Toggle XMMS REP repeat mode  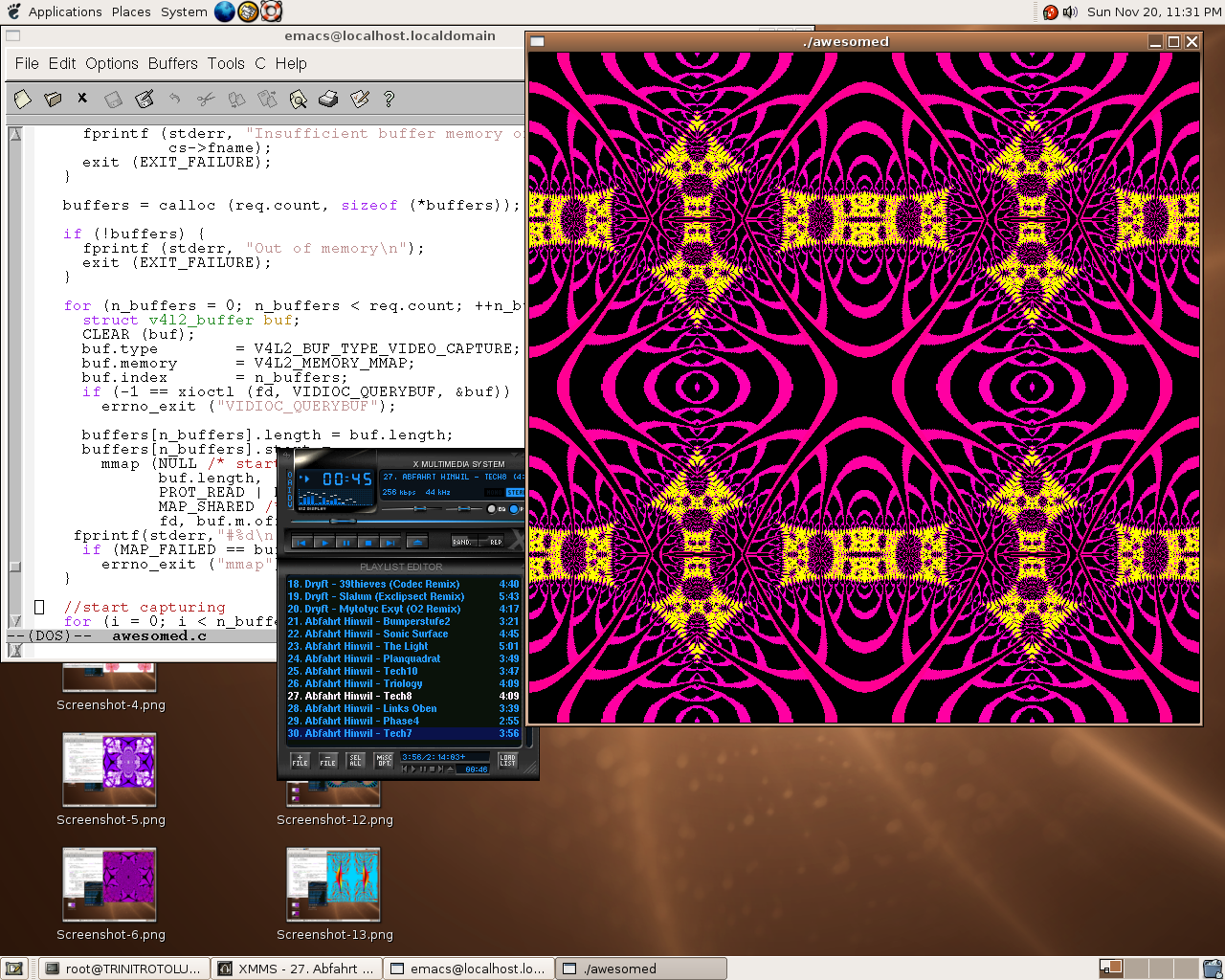(491, 542)
